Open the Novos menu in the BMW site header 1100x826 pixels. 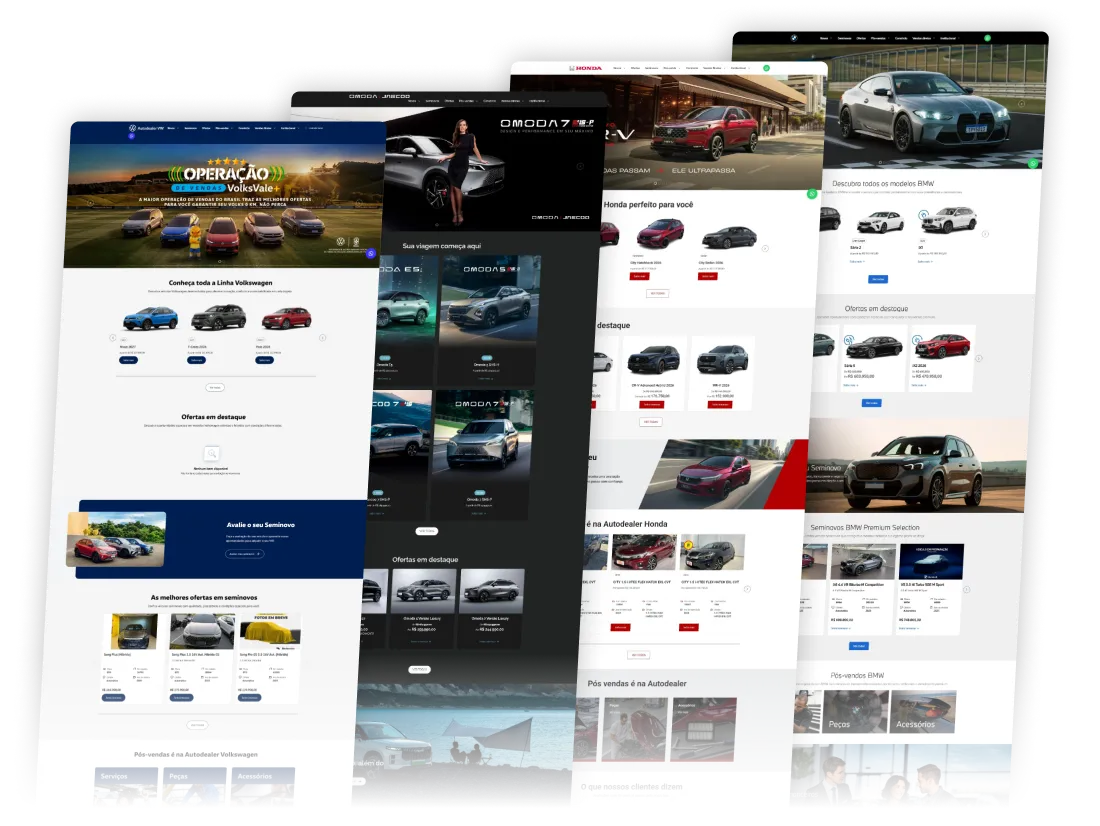click(x=824, y=38)
